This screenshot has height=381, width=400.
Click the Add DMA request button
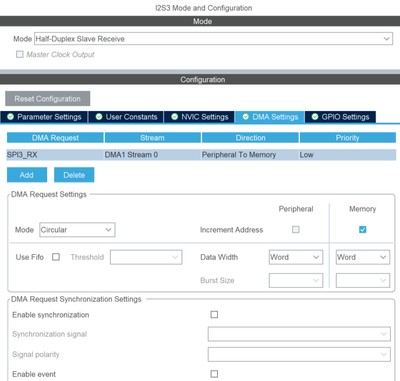click(x=27, y=175)
